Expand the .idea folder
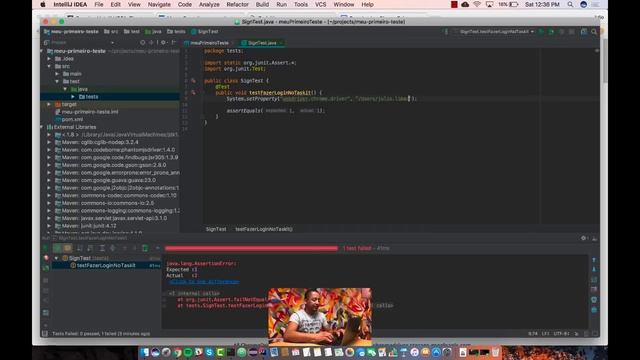The image size is (640, 360). click(49, 59)
